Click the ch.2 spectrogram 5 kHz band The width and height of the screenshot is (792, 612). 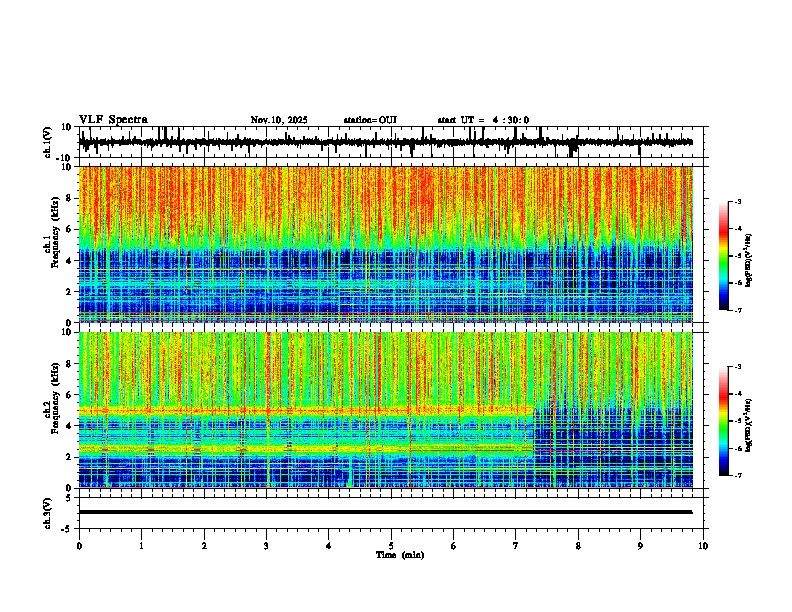(306, 410)
